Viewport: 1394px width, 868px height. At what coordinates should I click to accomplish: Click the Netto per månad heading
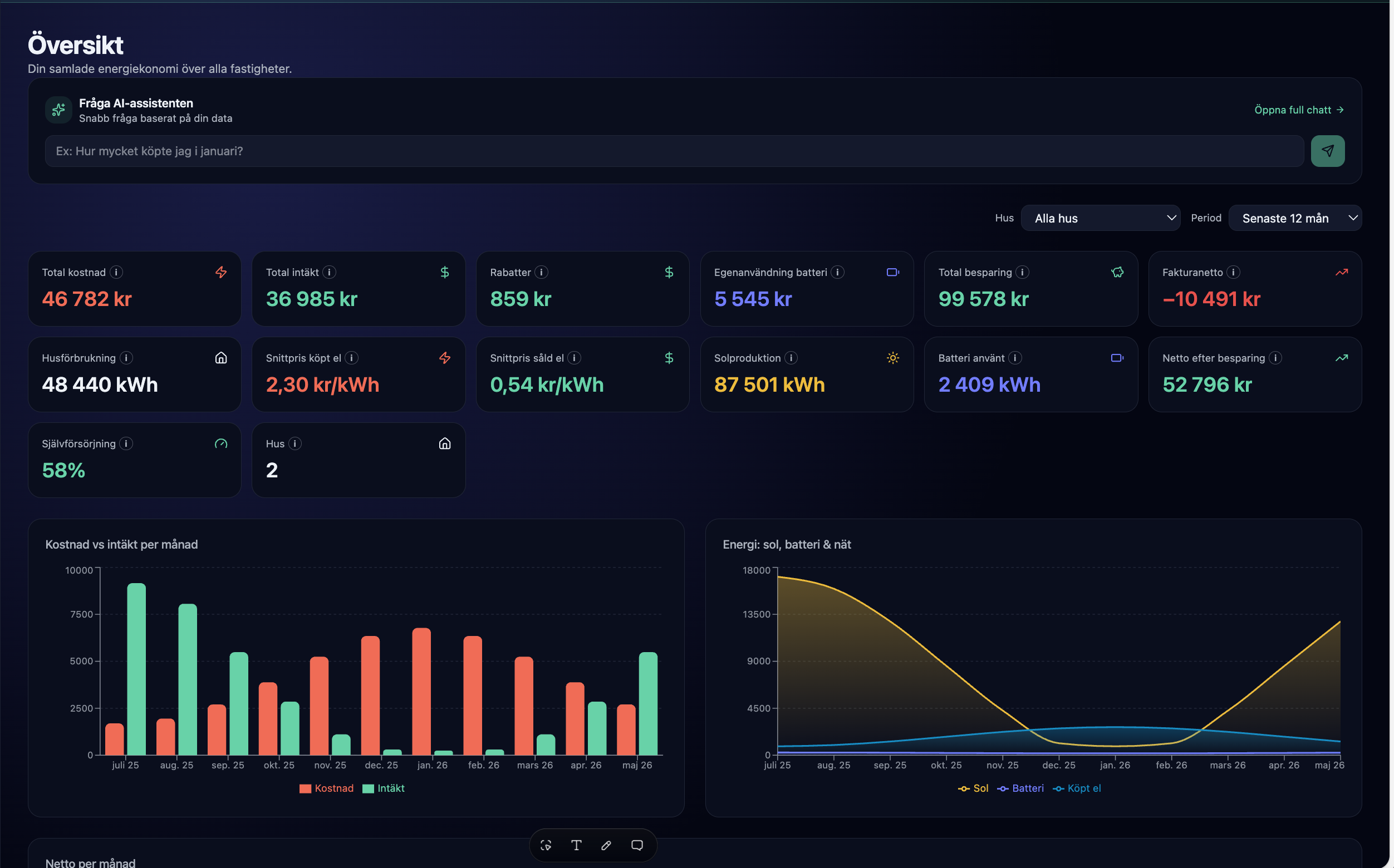[x=91, y=862]
